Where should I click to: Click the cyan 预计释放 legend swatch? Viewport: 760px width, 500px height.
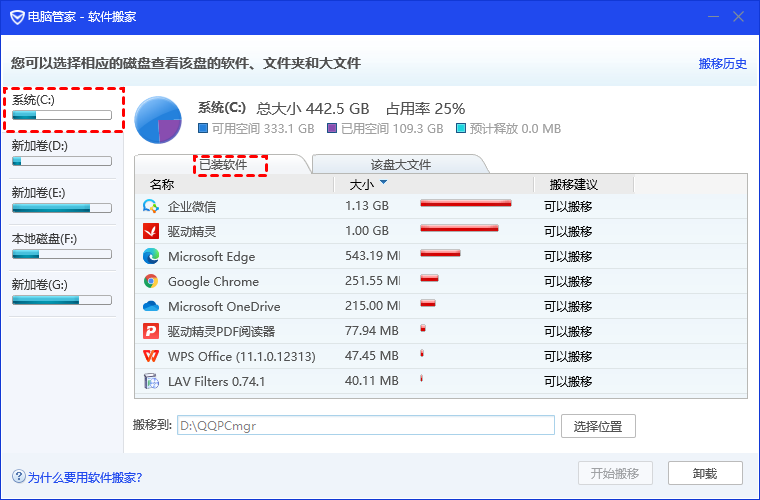point(461,128)
